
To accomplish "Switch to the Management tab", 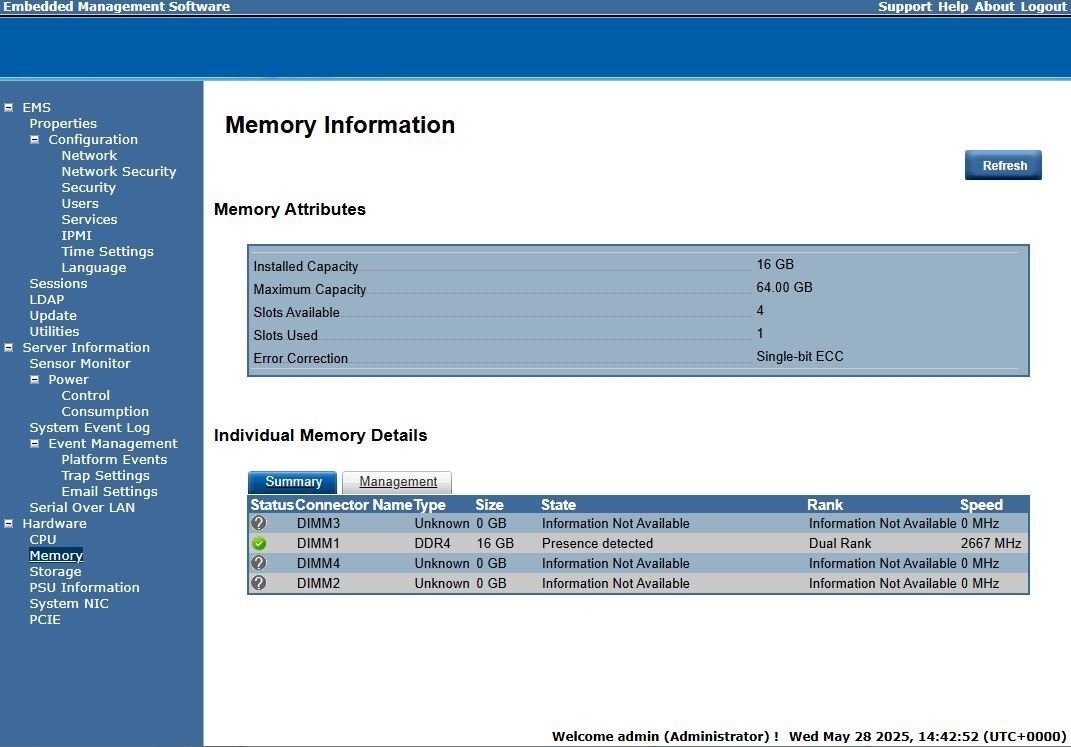I will [x=397, y=482].
